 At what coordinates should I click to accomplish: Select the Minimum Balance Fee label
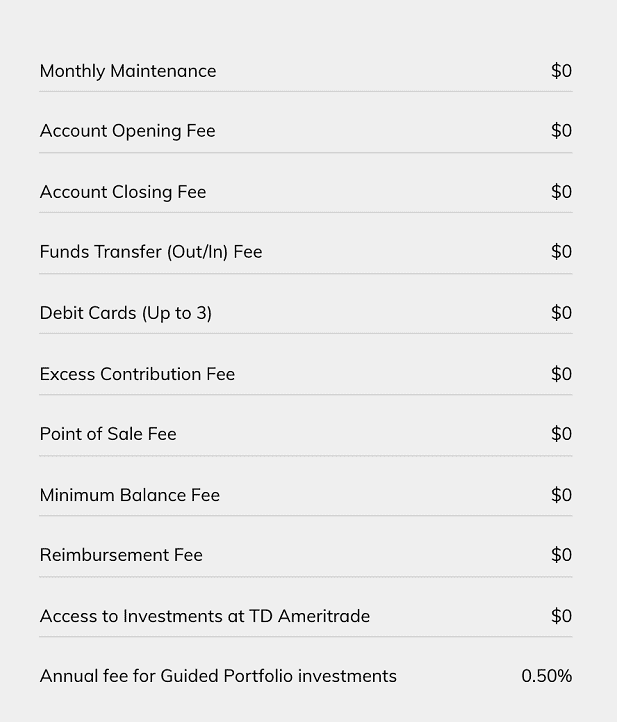tap(130, 495)
